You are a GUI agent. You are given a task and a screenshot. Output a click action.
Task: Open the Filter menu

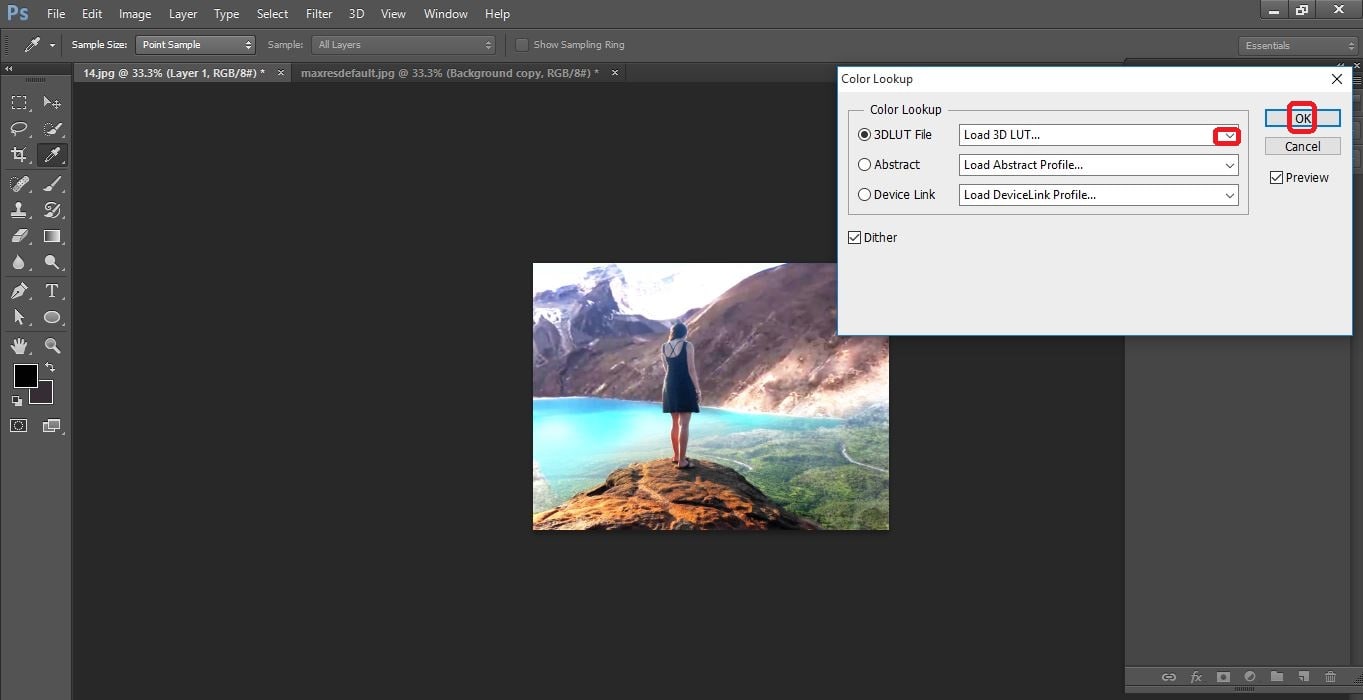(318, 13)
